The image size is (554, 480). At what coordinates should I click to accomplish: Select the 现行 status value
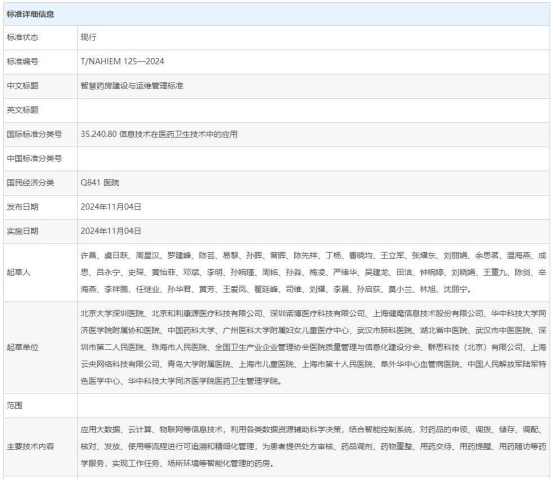(88, 37)
